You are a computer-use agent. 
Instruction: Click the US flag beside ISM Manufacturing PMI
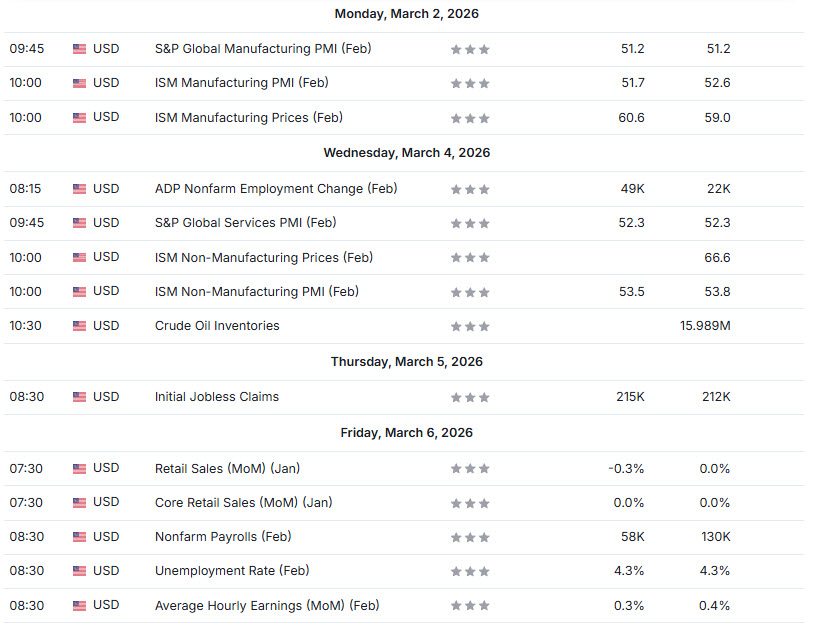pos(79,83)
